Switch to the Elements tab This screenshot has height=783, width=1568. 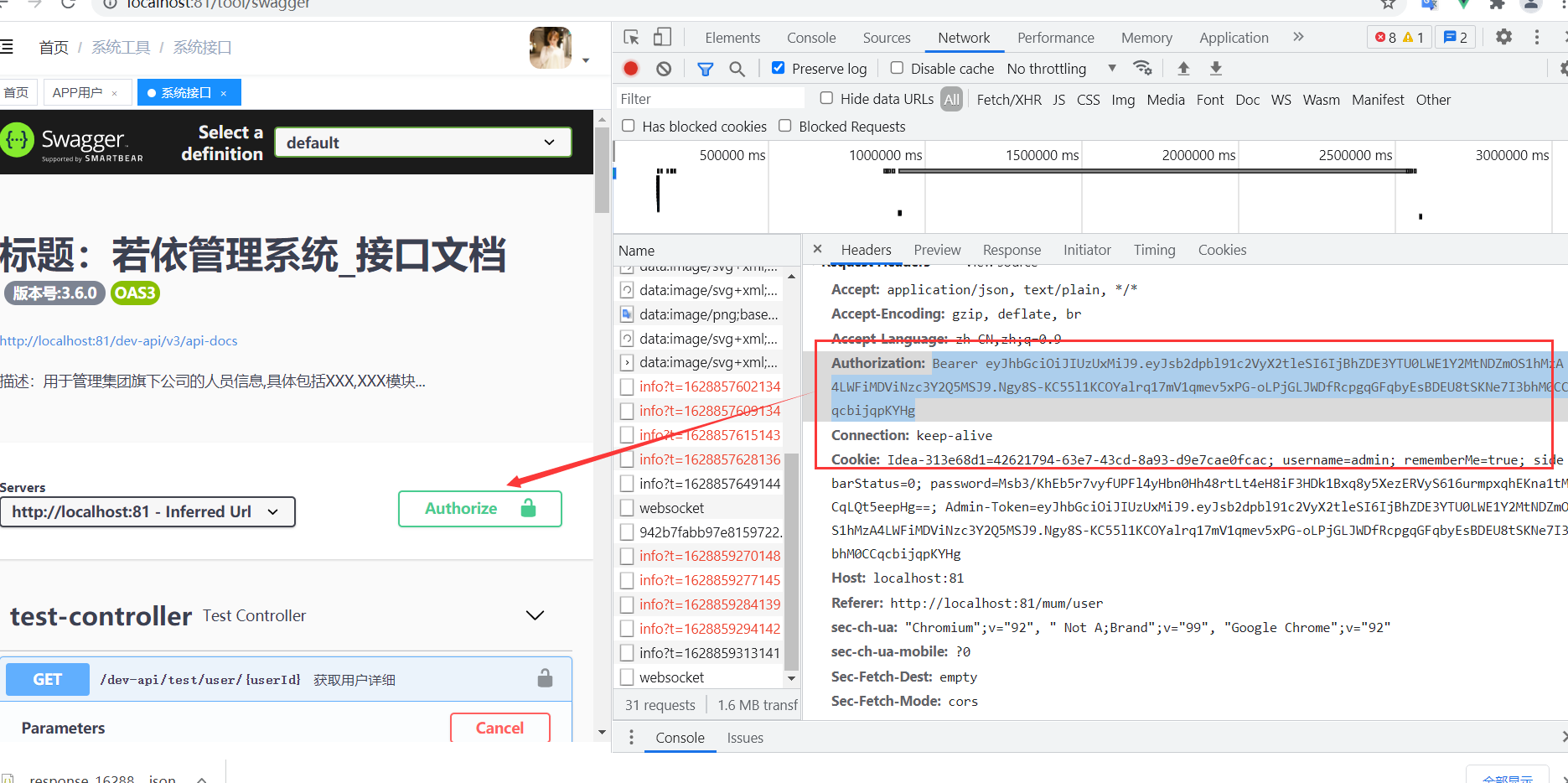(x=732, y=38)
